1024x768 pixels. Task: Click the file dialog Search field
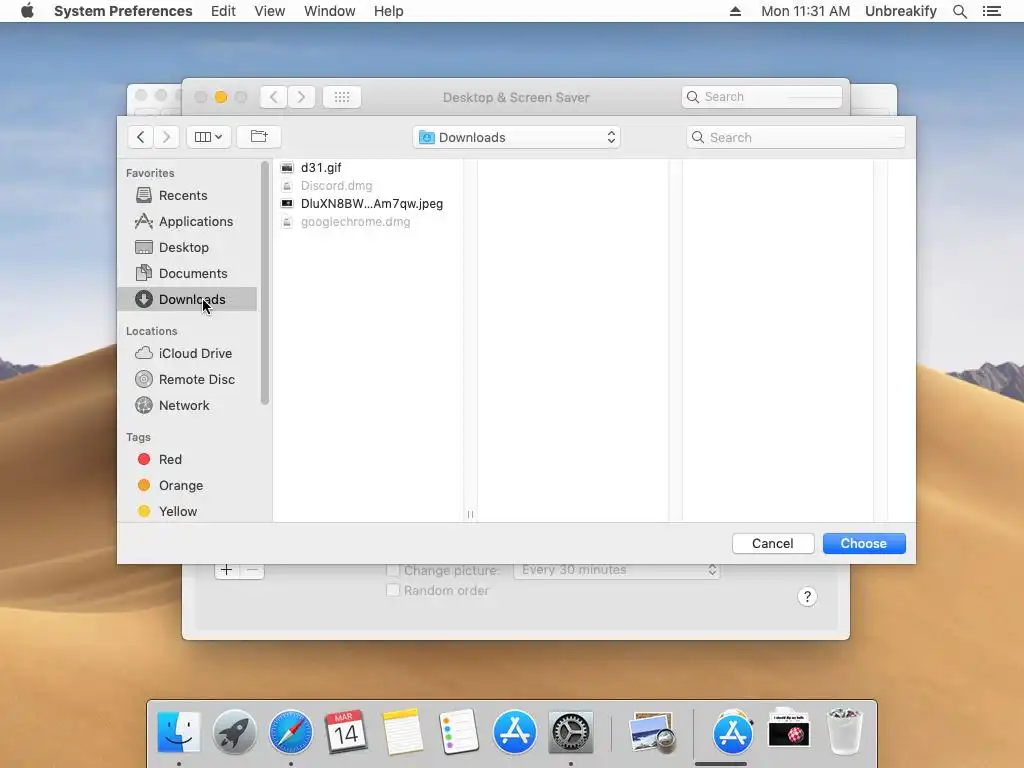point(795,137)
